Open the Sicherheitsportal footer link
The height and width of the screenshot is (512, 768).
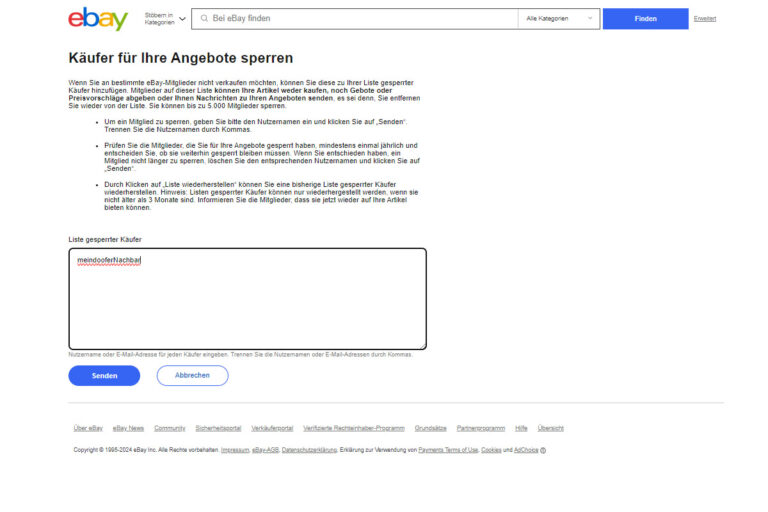(x=218, y=428)
